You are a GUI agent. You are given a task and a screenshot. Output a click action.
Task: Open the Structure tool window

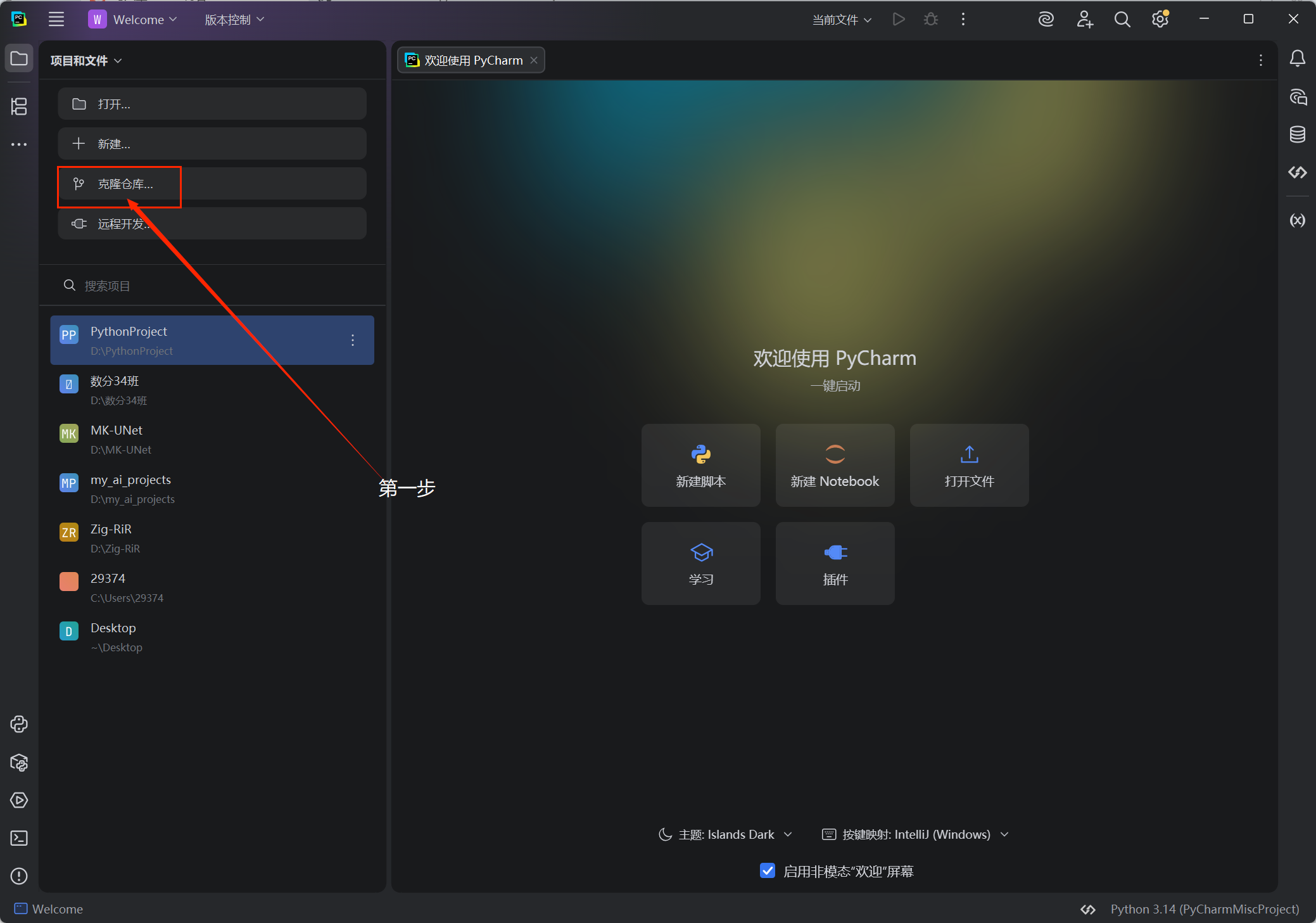click(19, 106)
